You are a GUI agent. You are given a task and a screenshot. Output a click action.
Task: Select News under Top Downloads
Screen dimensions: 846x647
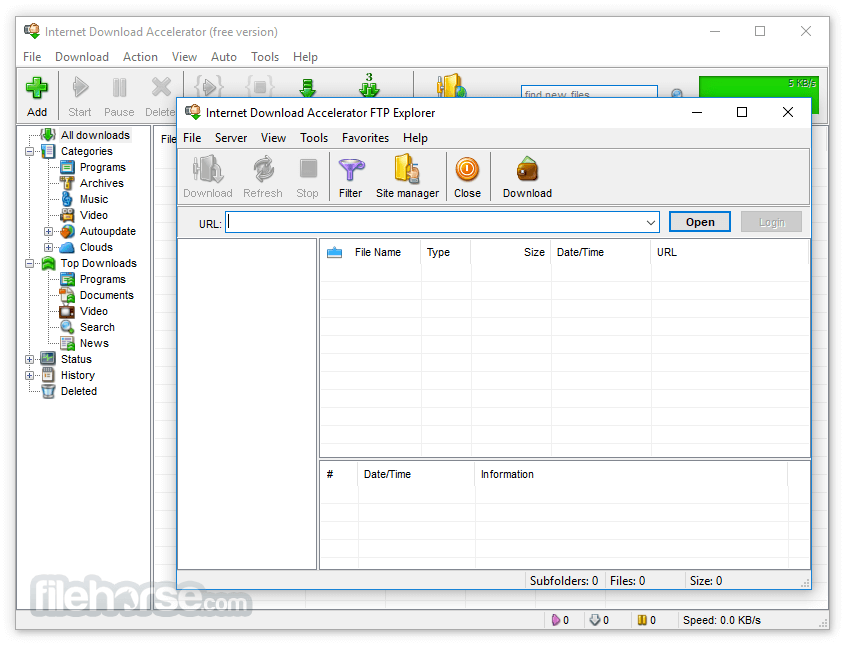point(94,343)
